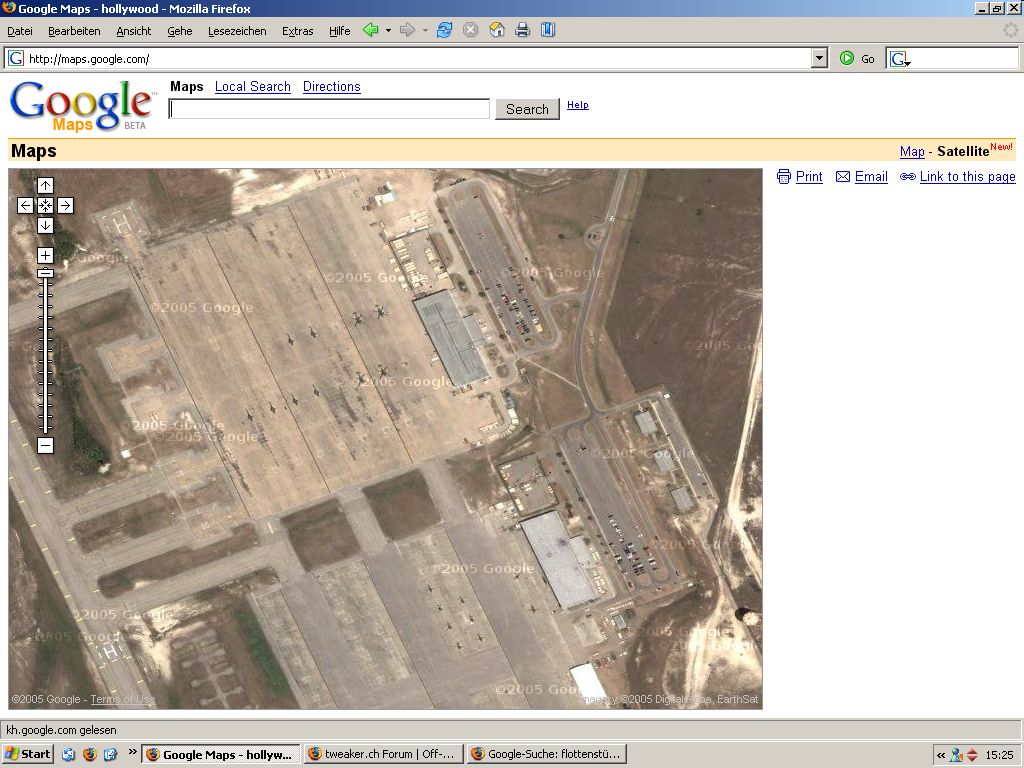Reload the page with the refresh icon
Image resolution: width=1024 pixels, height=768 pixels.
pos(444,30)
